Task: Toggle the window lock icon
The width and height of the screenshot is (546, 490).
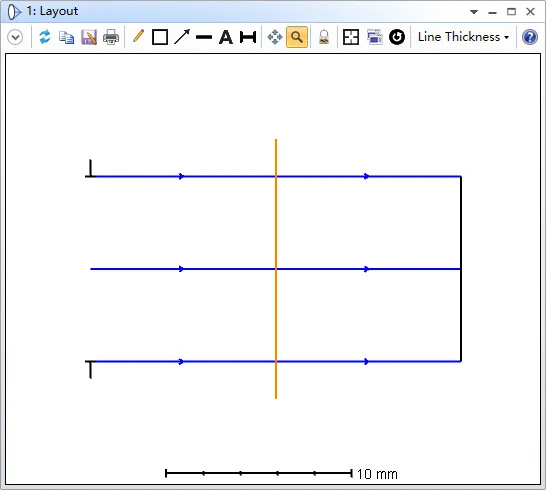Action: 324,37
